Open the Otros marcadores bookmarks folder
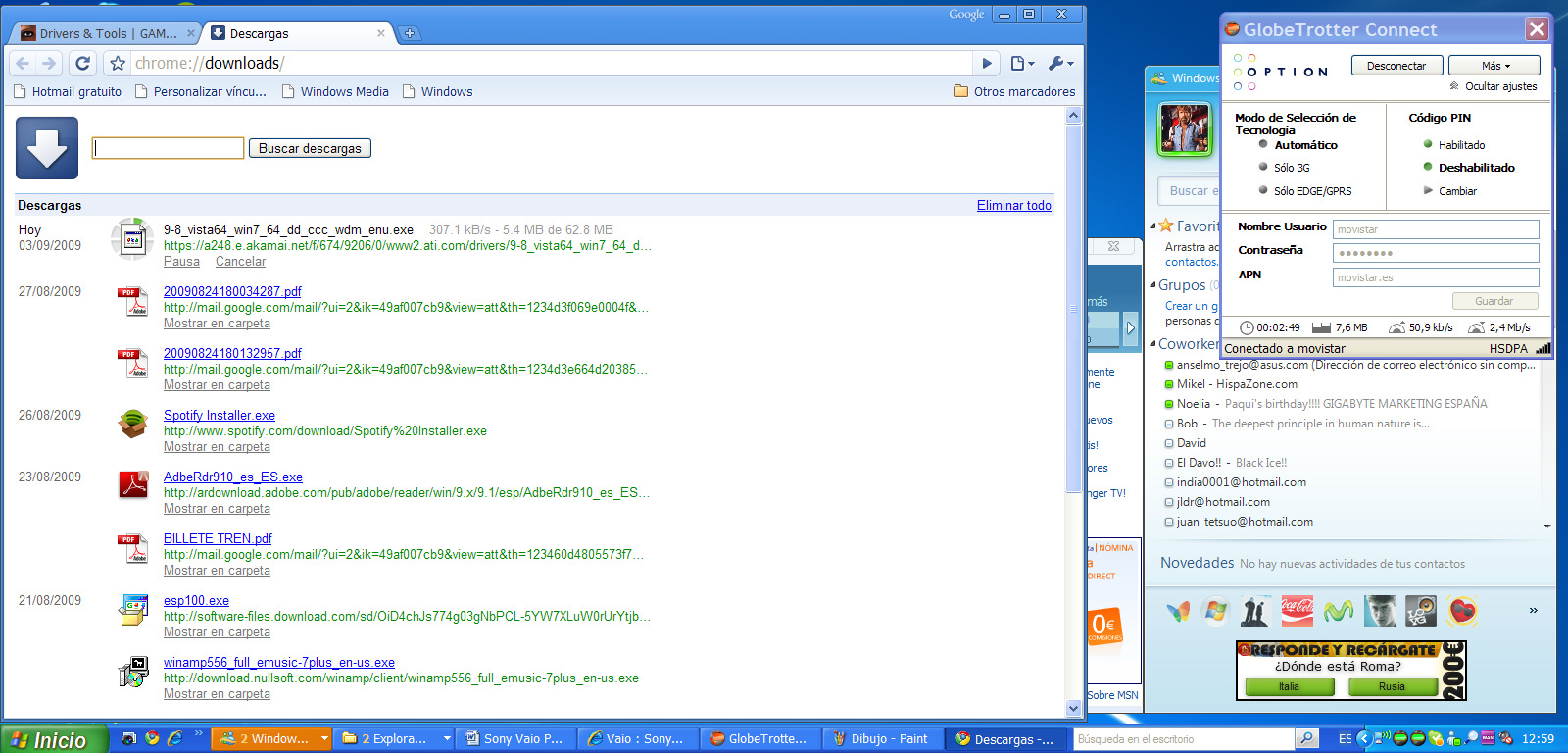Image resolution: width=1568 pixels, height=753 pixels. 1014,91
